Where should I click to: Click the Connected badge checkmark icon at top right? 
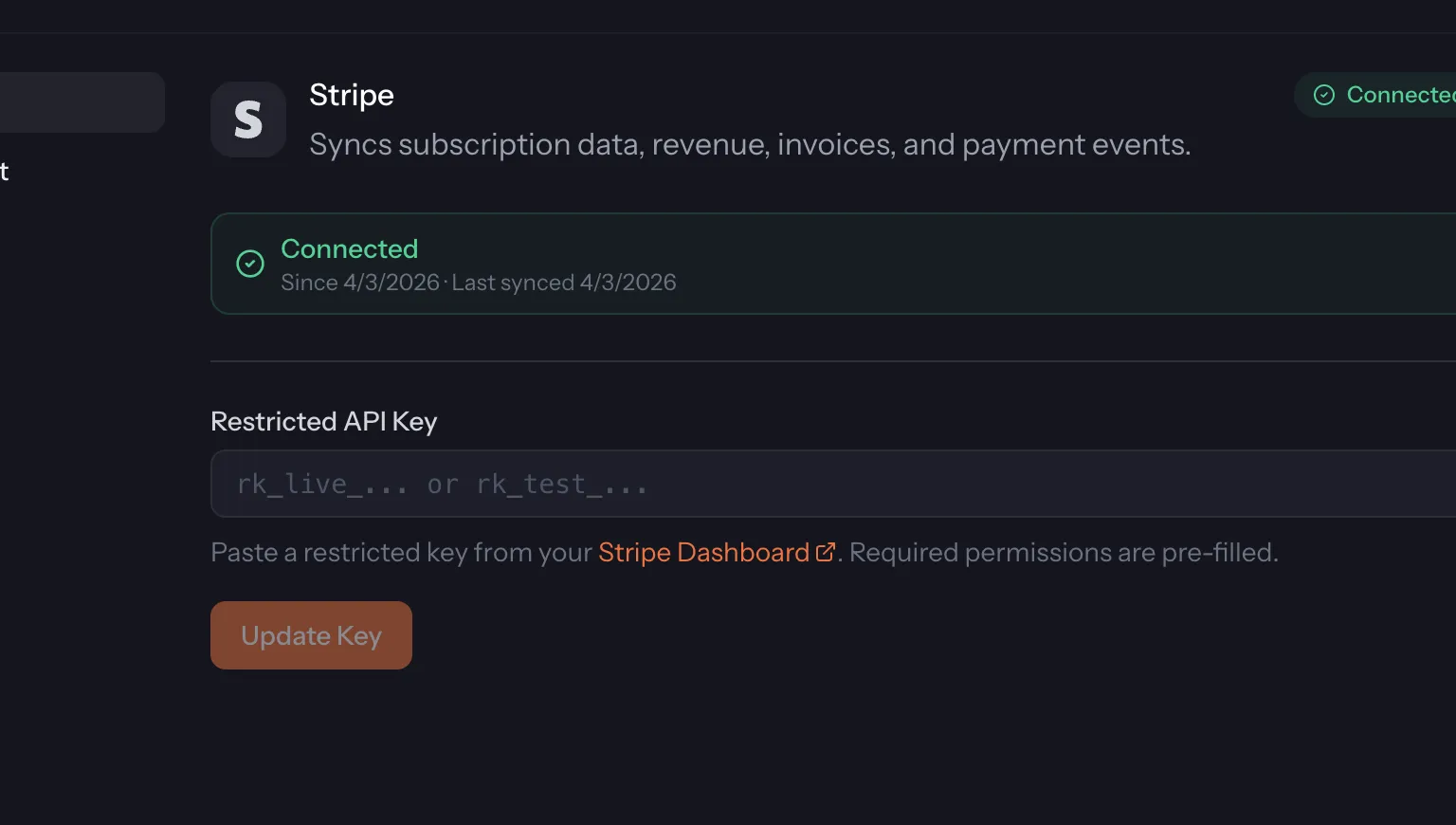tap(1324, 95)
